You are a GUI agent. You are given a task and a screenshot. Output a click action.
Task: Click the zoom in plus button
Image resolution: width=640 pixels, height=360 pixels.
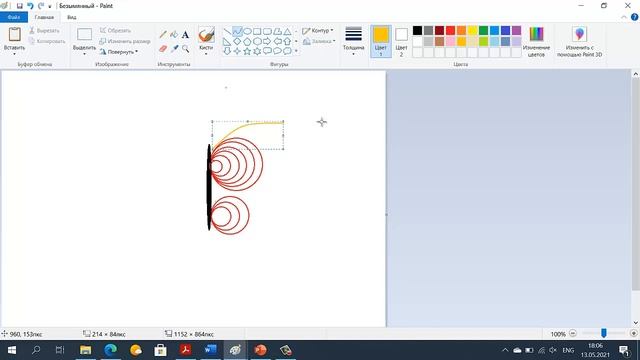pos(633,333)
